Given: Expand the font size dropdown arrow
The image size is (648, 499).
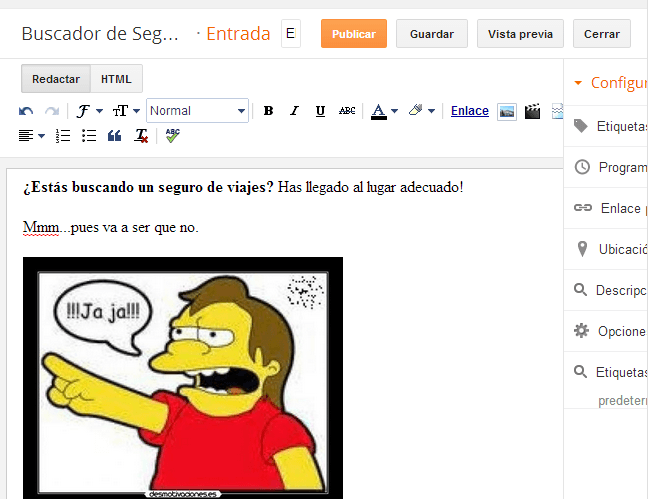Looking at the screenshot, I should pyautogui.click(x=136, y=111).
